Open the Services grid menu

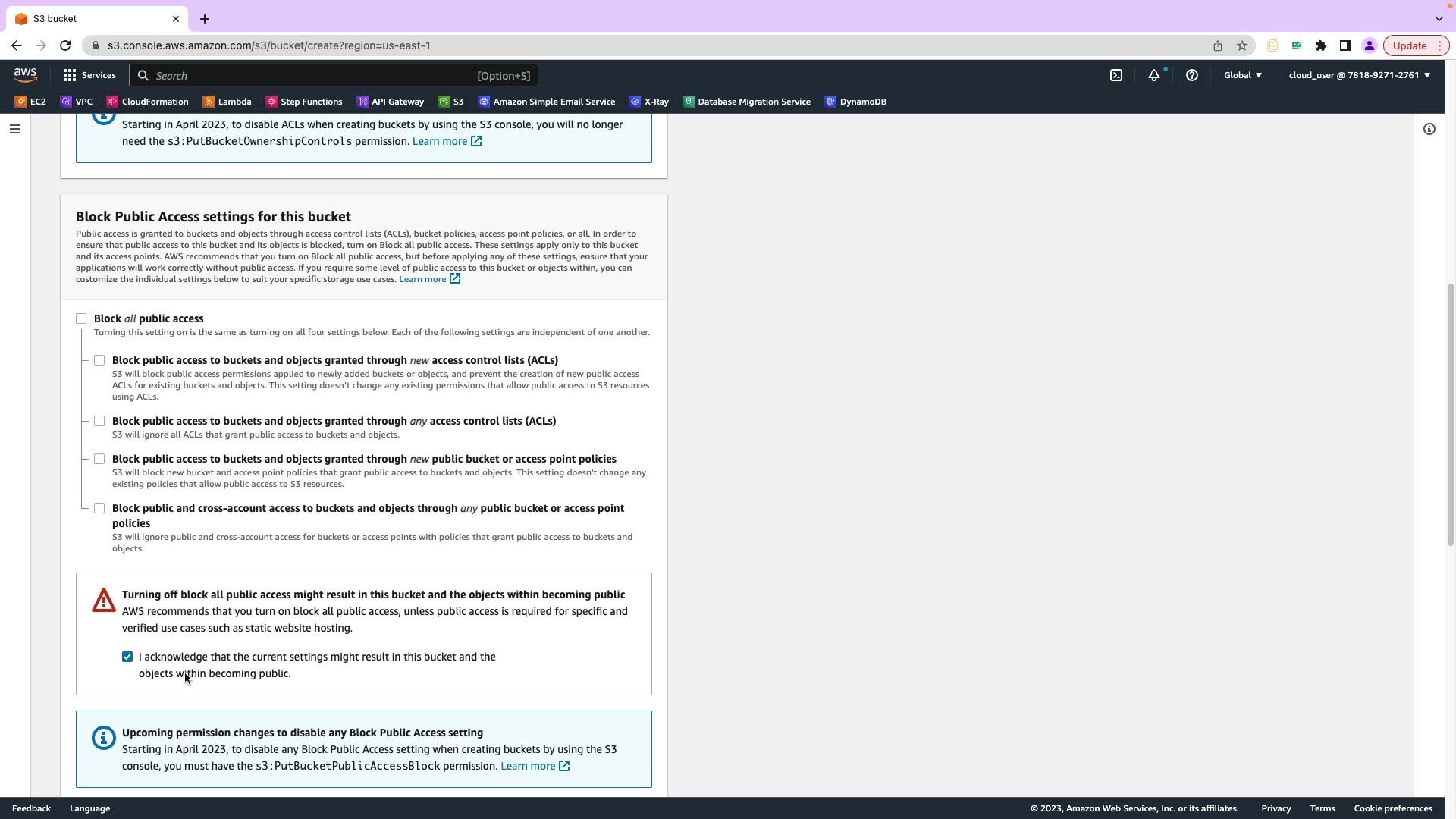point(89,75)
